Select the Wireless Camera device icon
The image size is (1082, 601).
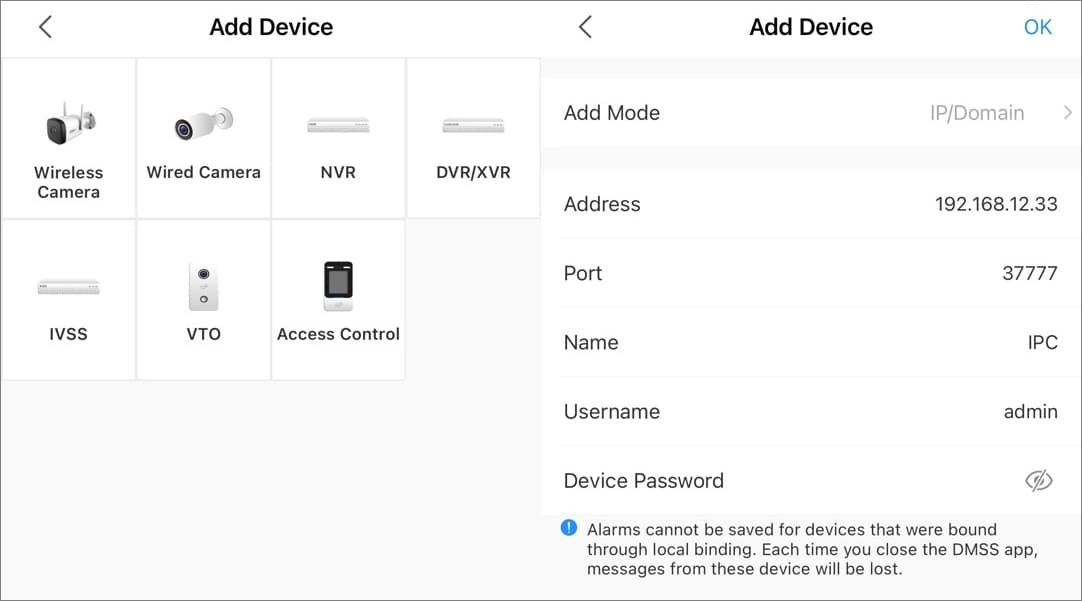point(70,124)
